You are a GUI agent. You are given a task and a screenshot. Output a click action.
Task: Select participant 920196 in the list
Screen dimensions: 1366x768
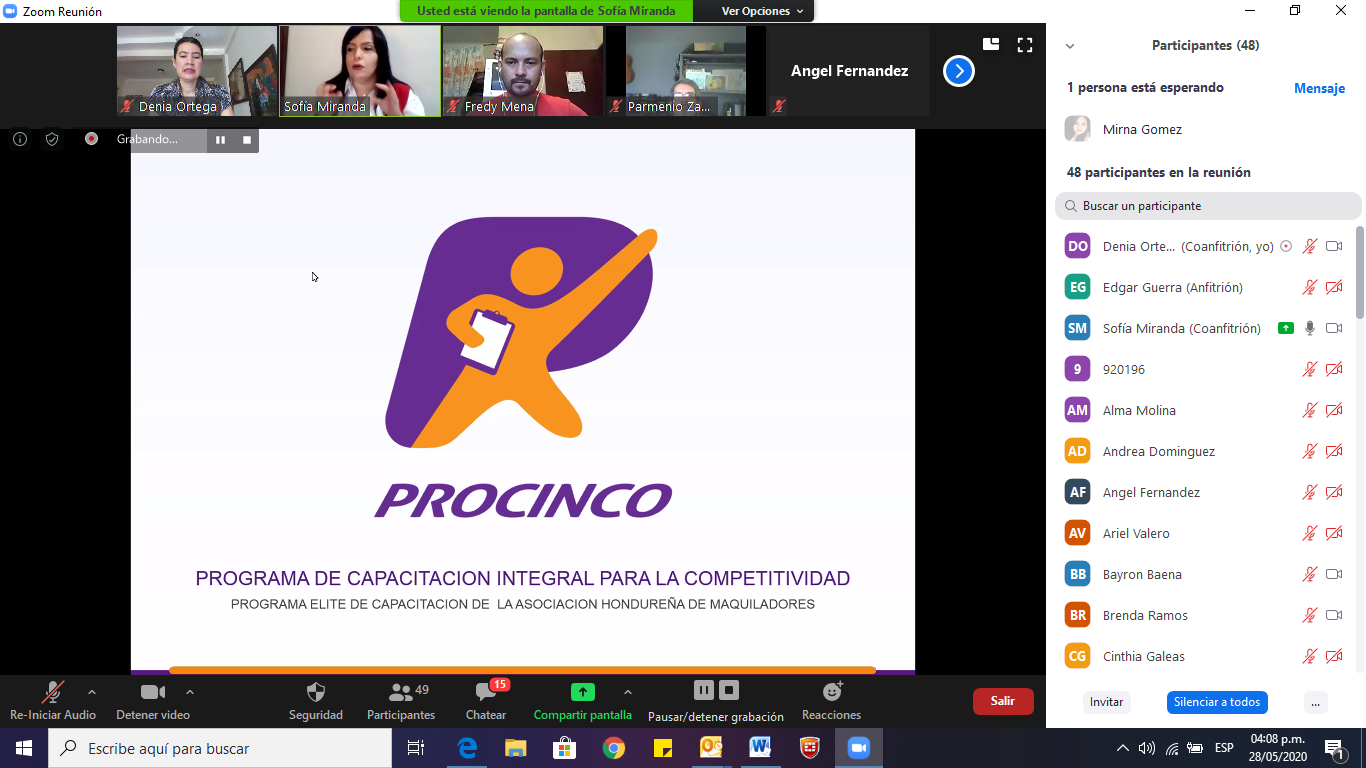pyautogui.click(x=1206, y=369)
